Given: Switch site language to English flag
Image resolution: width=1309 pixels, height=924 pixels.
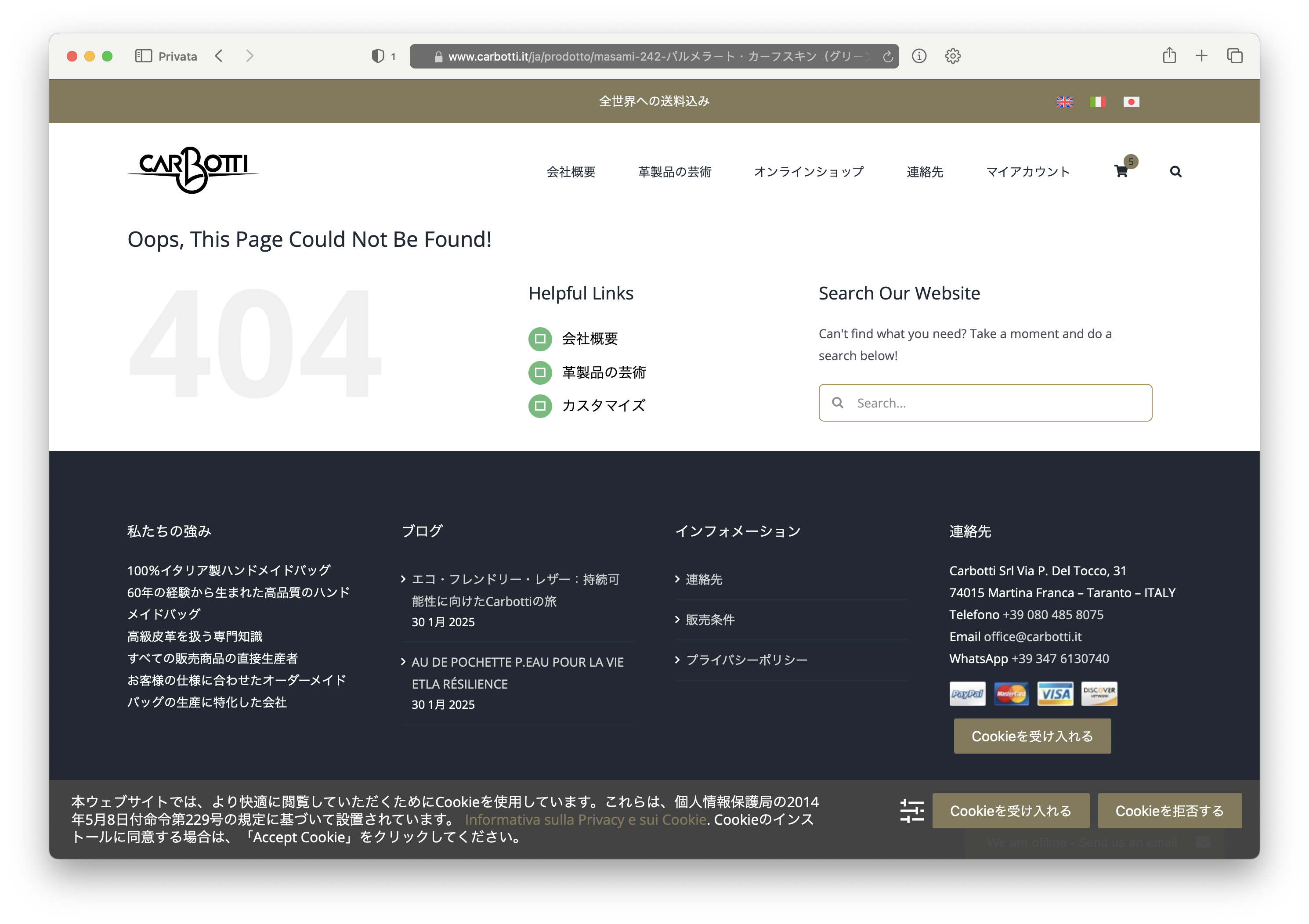Looking at the screenshot, I should click(1064, 101).
